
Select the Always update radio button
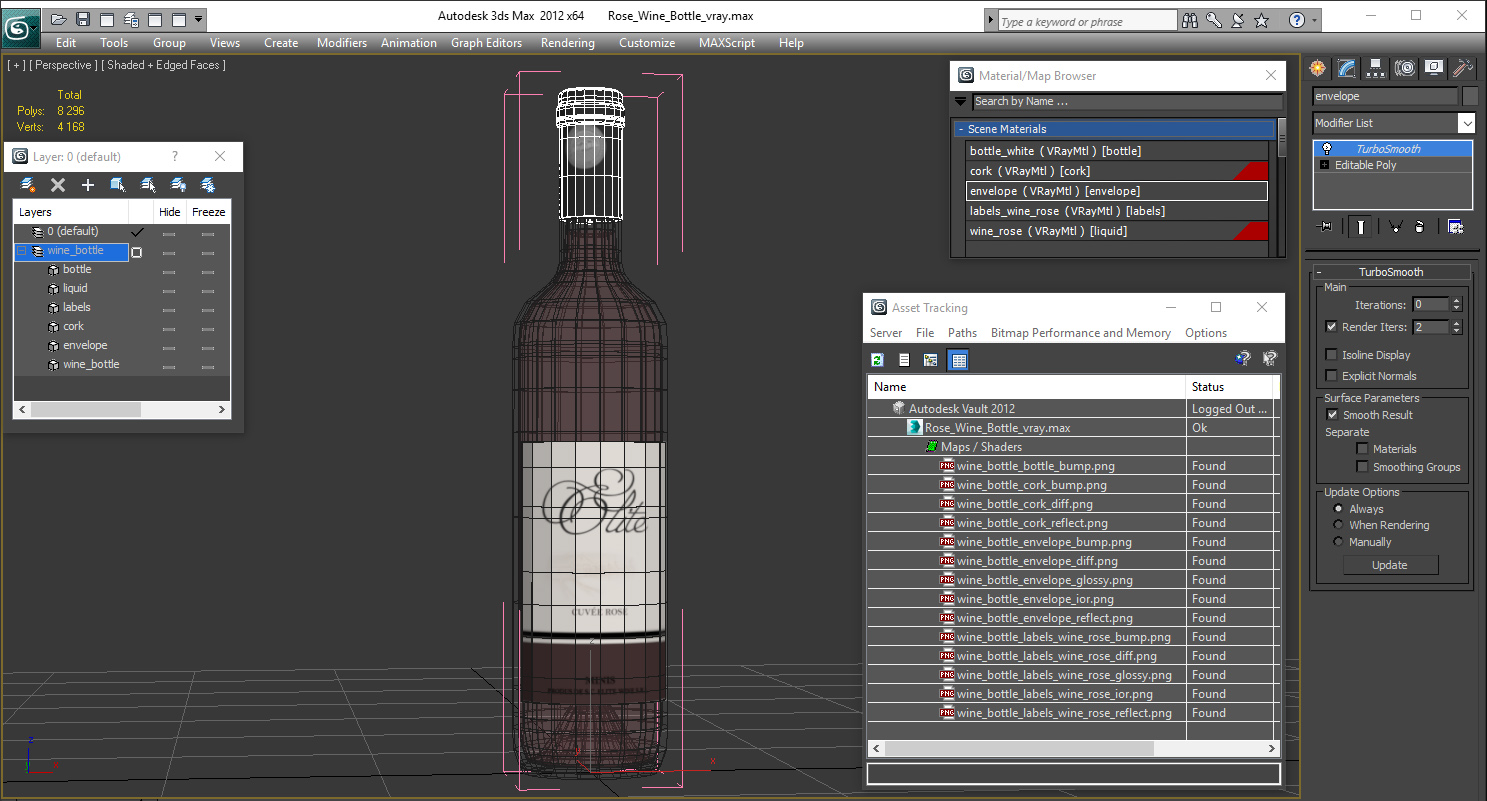pos(1339,509)
